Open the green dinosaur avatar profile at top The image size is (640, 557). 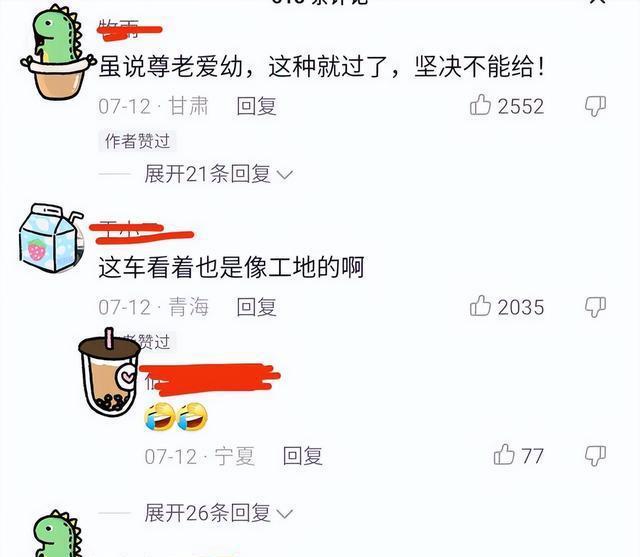(x=56, y=52)
